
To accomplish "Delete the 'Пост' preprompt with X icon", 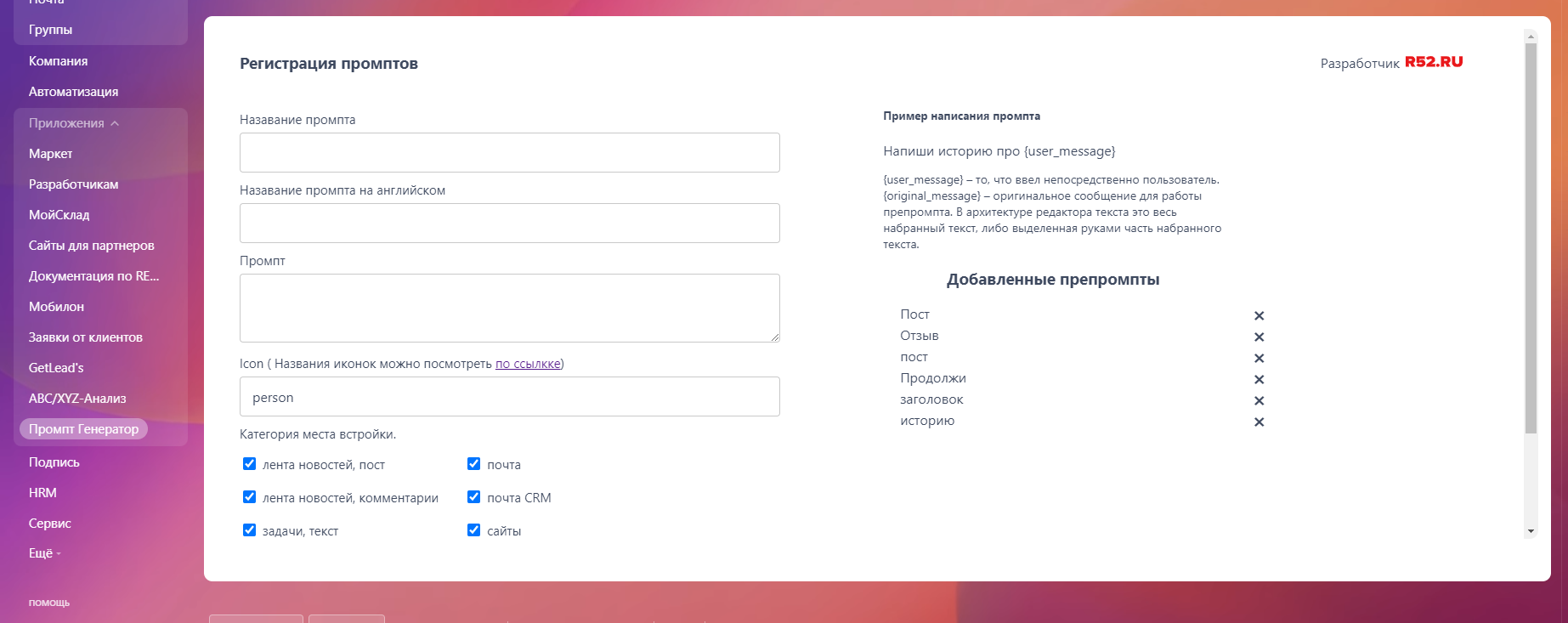I will click(1259, 315).
